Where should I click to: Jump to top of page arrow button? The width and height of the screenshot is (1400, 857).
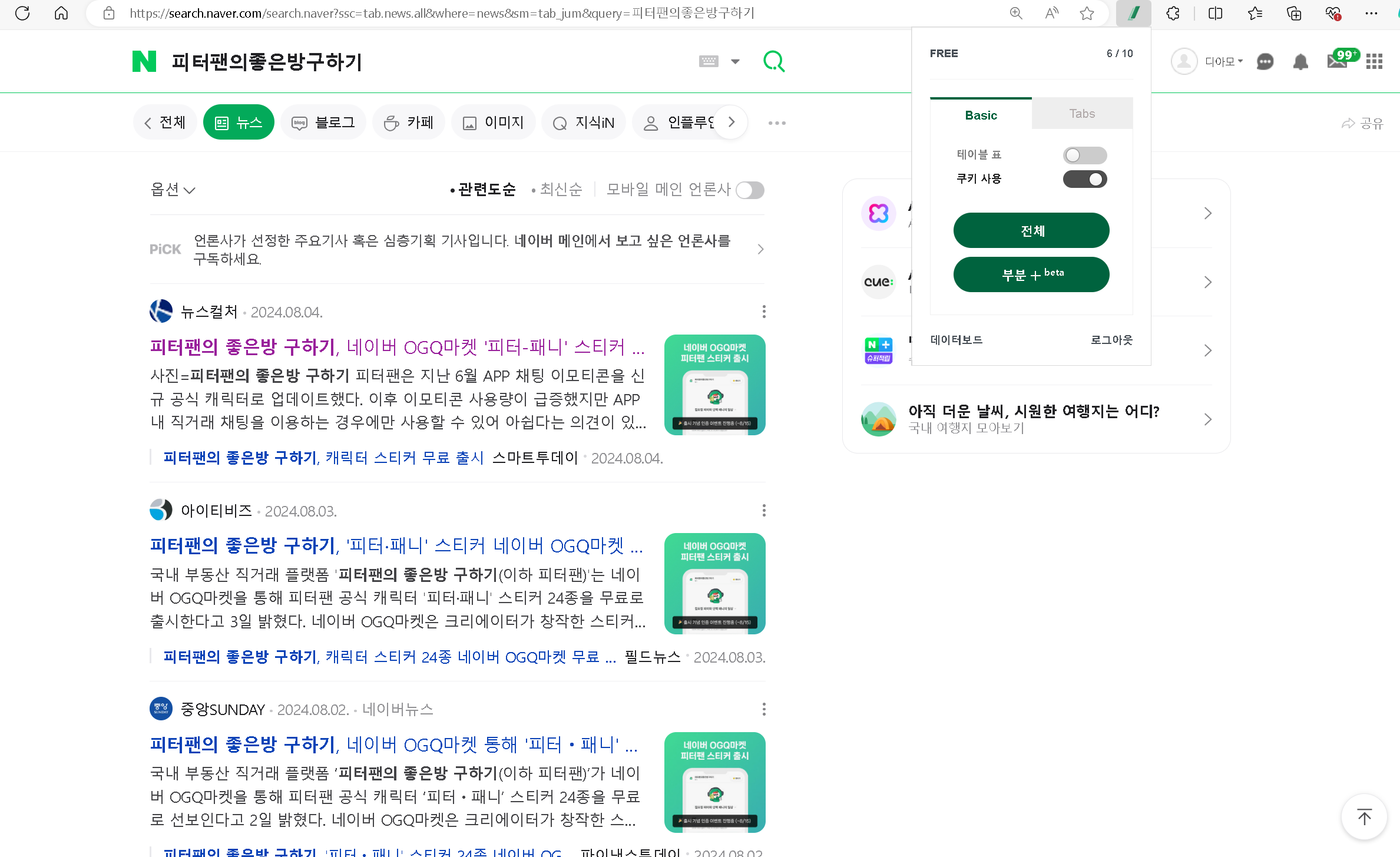click(1364, 817)
